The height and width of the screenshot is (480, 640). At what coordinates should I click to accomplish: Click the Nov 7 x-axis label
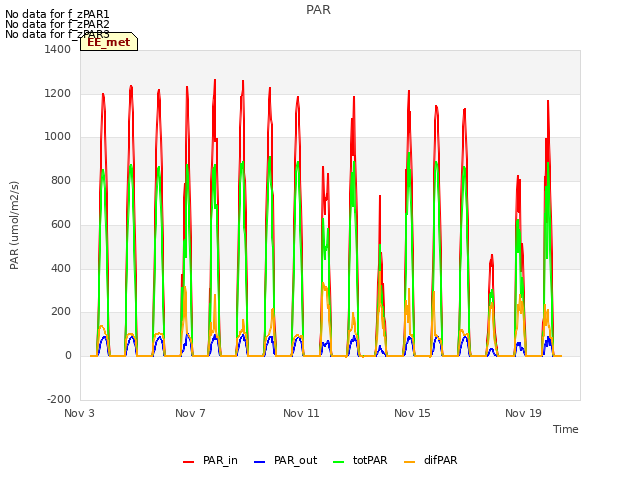190,413
